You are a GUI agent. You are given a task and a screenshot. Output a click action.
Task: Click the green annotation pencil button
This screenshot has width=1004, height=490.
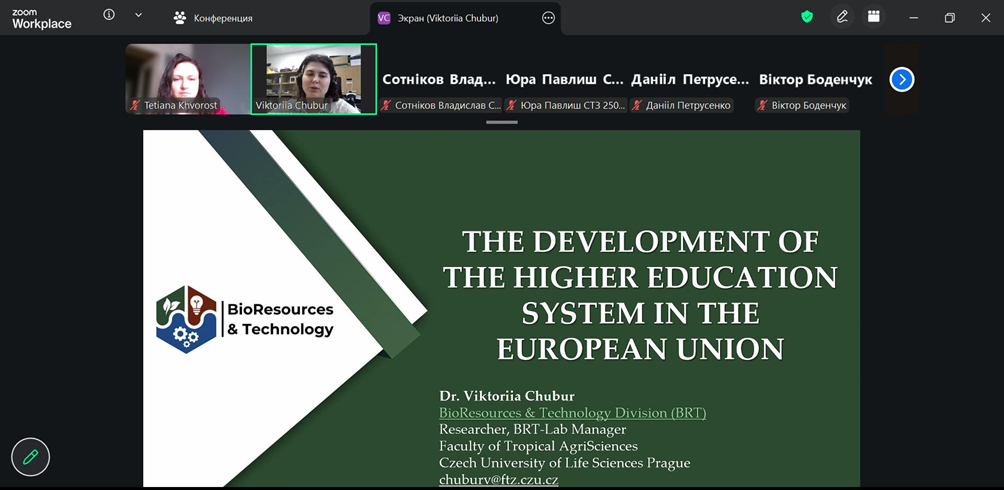point(30,457)
